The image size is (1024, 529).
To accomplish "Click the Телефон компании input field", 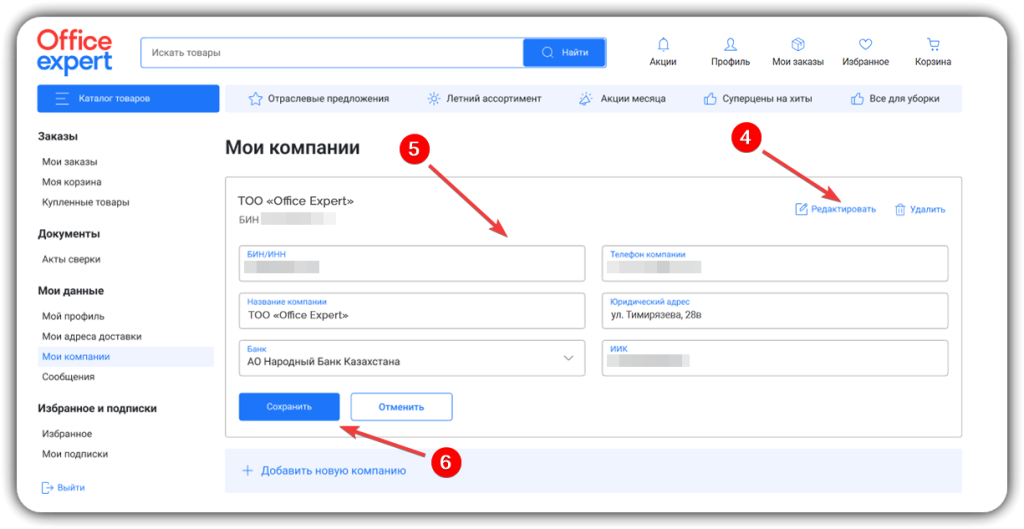I will (x=775, y=263).
